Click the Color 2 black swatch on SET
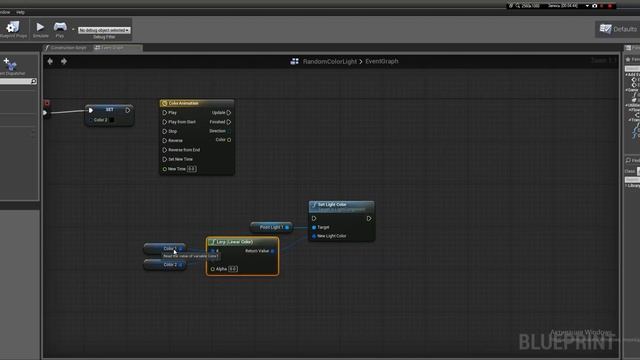This screenshot has height=360, width=640. point(111,120)
